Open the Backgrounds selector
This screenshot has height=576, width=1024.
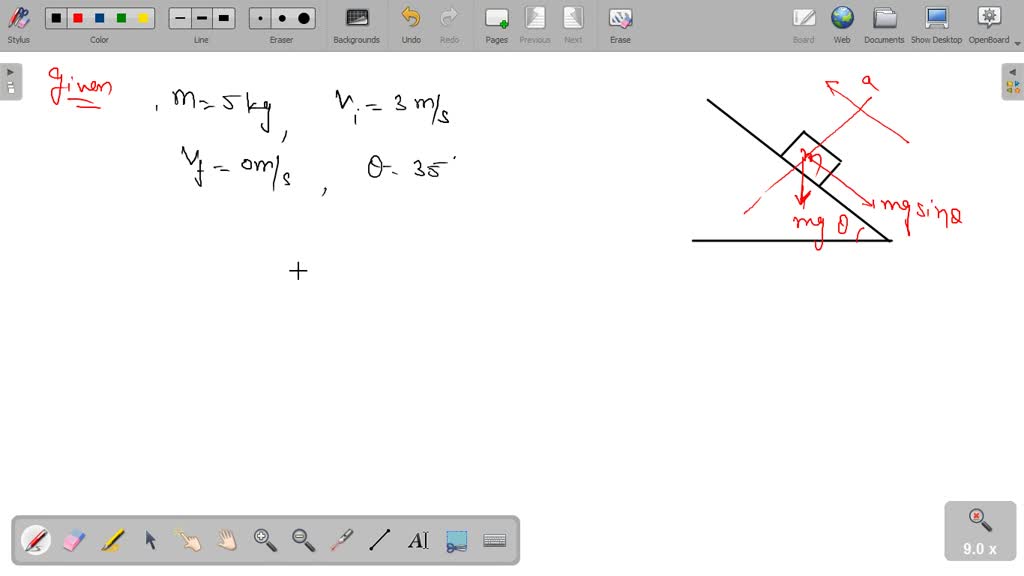coord(356,24)
